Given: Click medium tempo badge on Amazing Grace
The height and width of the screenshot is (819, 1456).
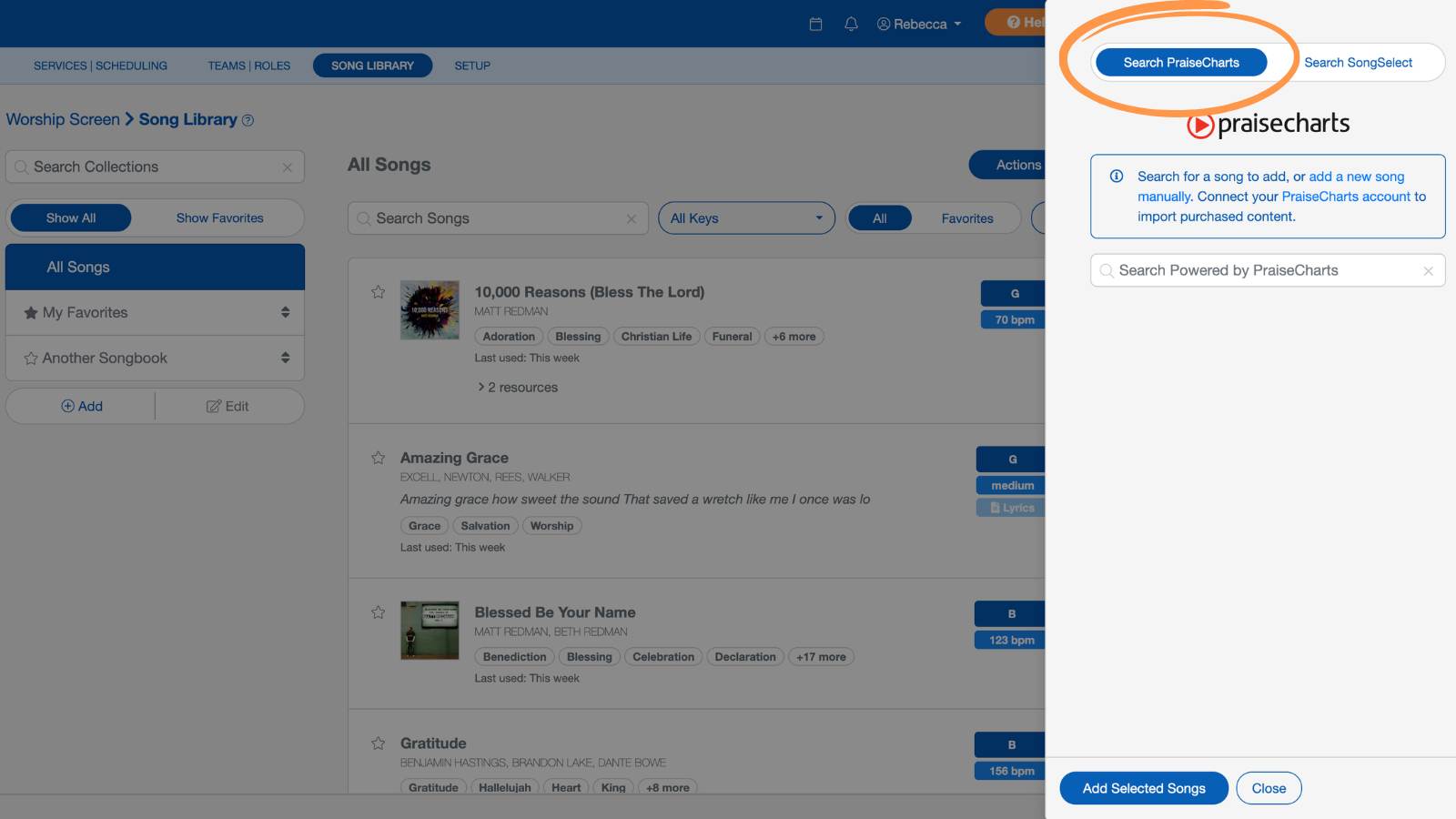Looking at the screenshot, I should coord(1012,485).
